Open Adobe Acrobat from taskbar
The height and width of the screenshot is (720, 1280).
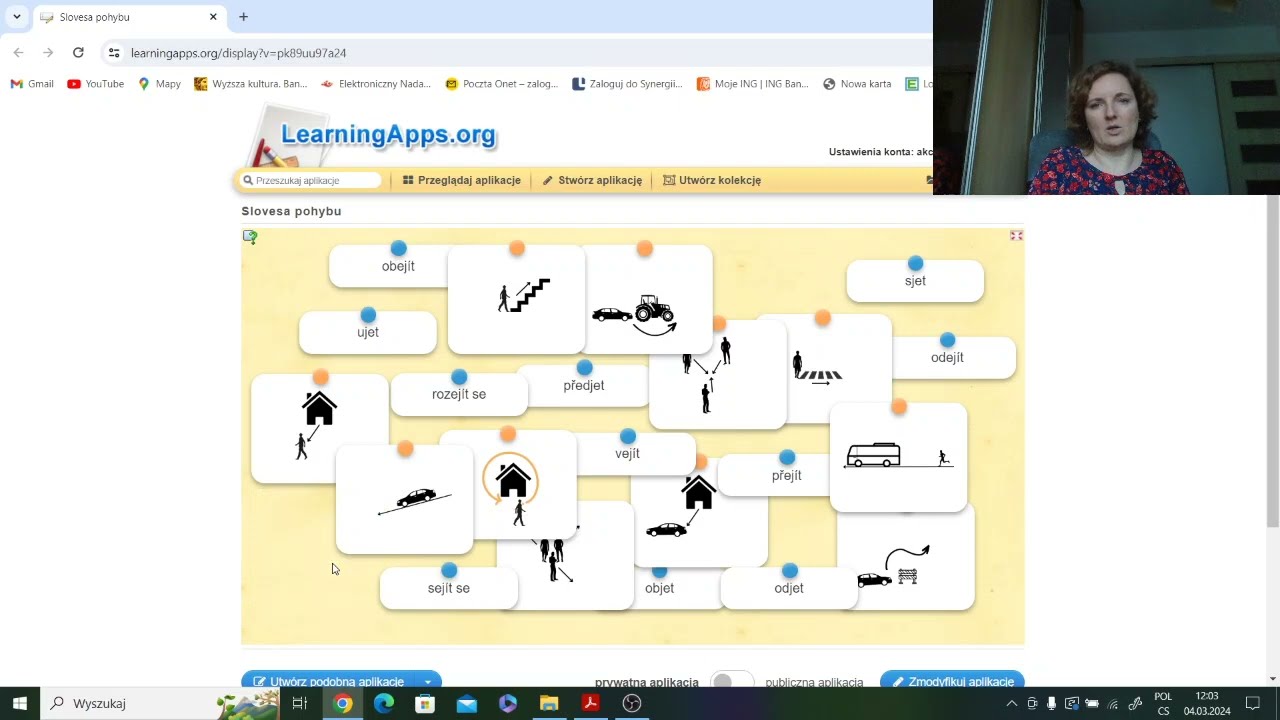tap(590, 703)
